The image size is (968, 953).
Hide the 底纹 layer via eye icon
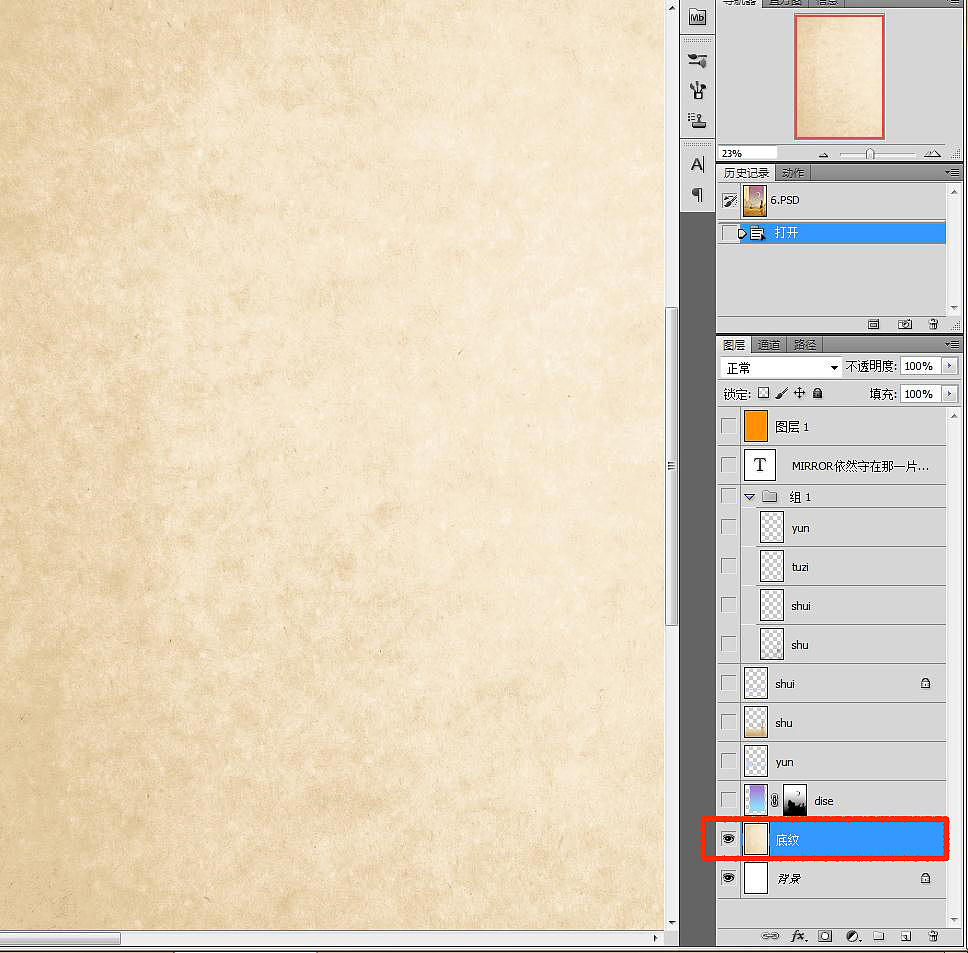click(x=728, y=839)
